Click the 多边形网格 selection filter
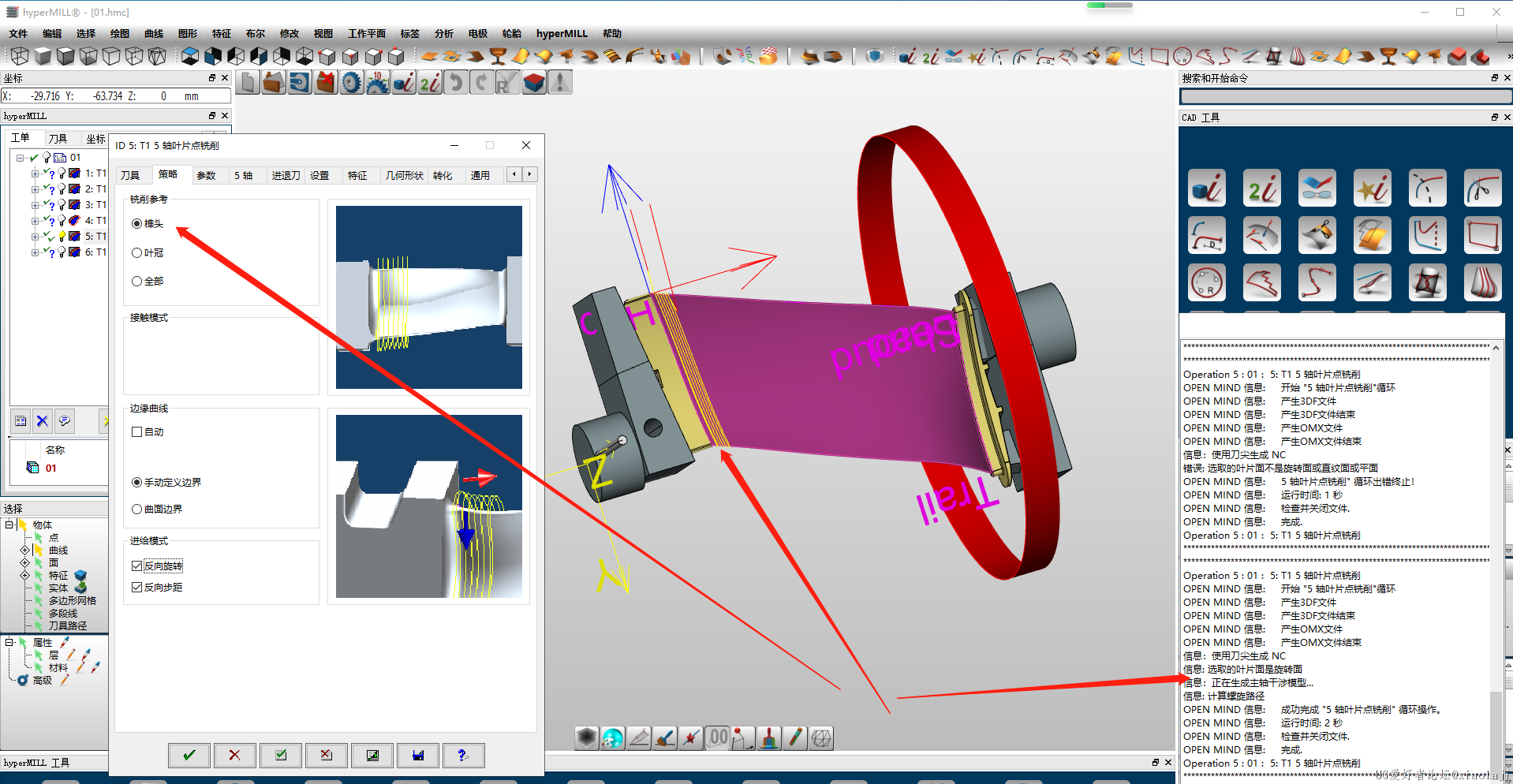The width and height of the screenshot is (1513, 784). (x=73, y=600)
